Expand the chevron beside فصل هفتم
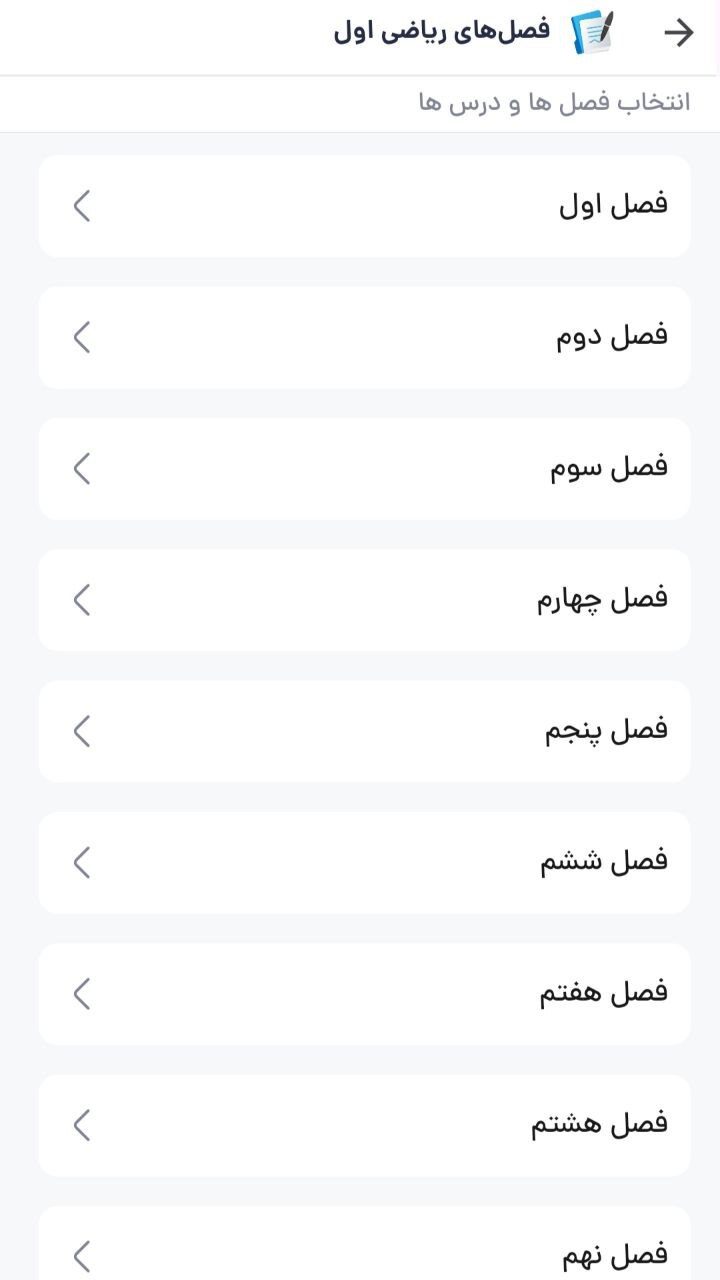The height and width of the screenshot is (1280, 720). pyautogui.click(x=82, y=993)
